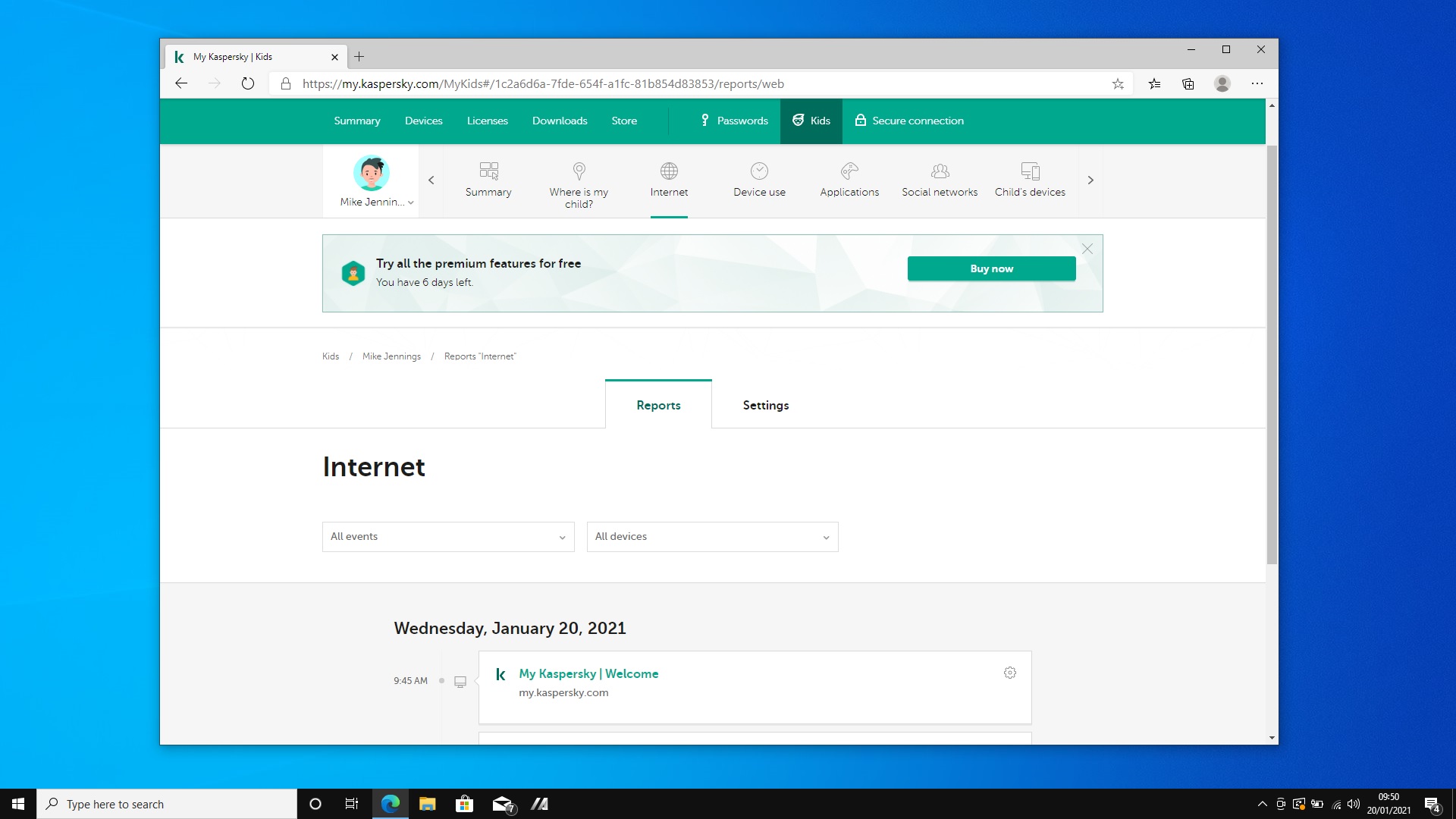Click the taskbar clock and date

click(x=1389, y=804)
